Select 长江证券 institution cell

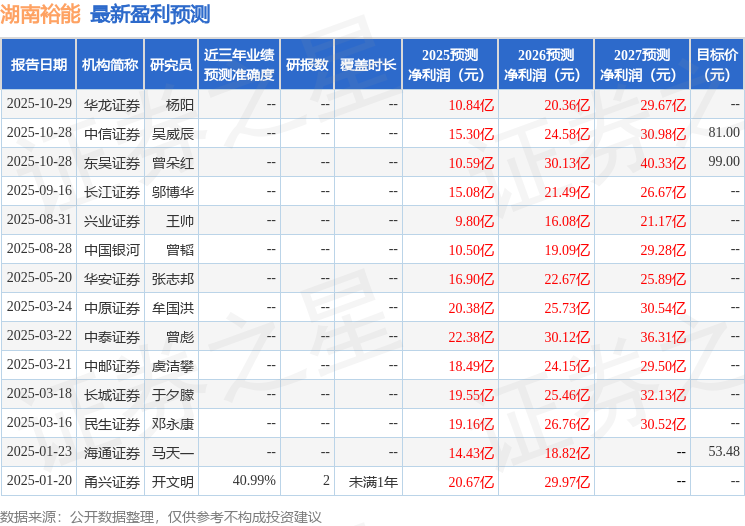coord(112,192)
